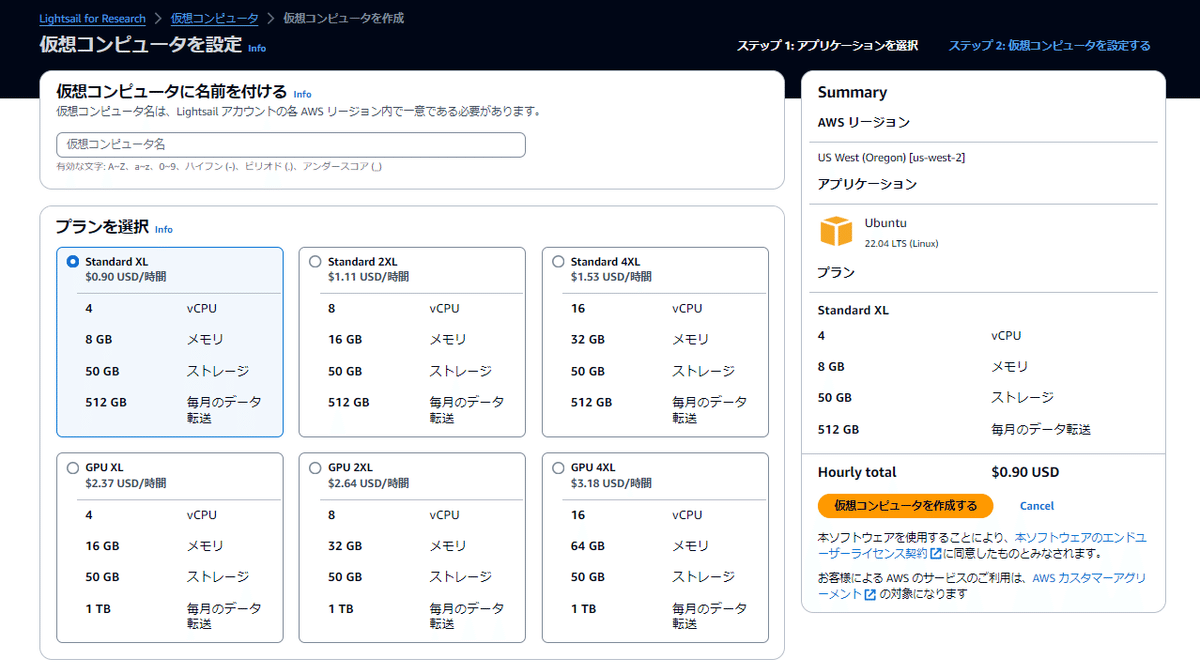Click 1 TB transfer value in GPU XL card
Image resolution: width=1200 pixels, height=672 pixels.
[98, 608]
